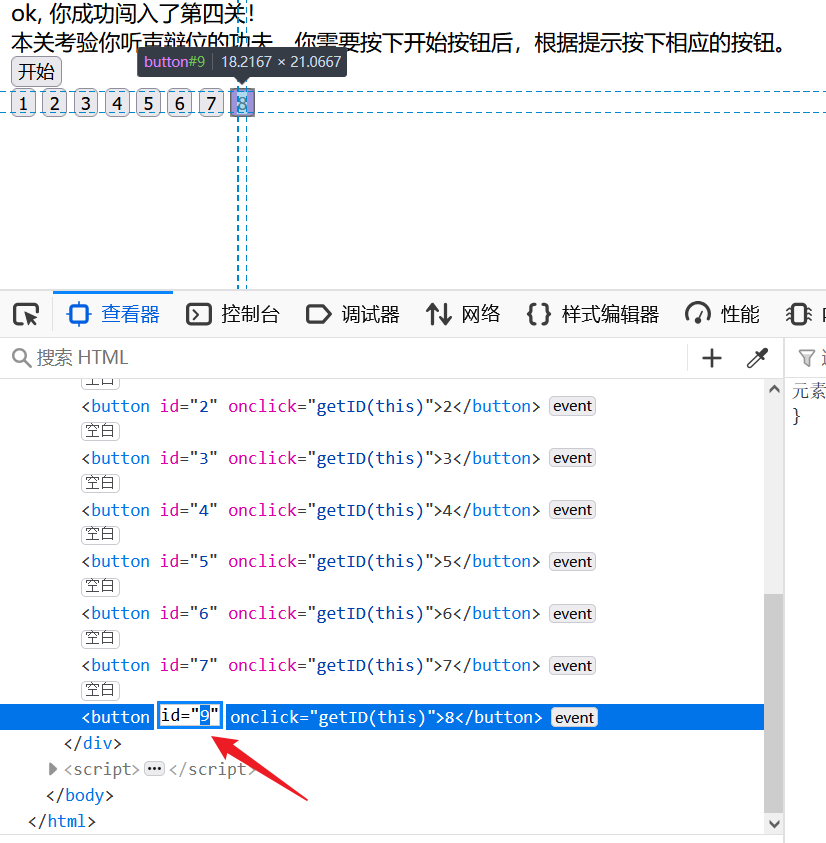Image resolution: width=826 pixels, height=843 pixels.
Task: Click page button 2
Action: coord(54,103)
